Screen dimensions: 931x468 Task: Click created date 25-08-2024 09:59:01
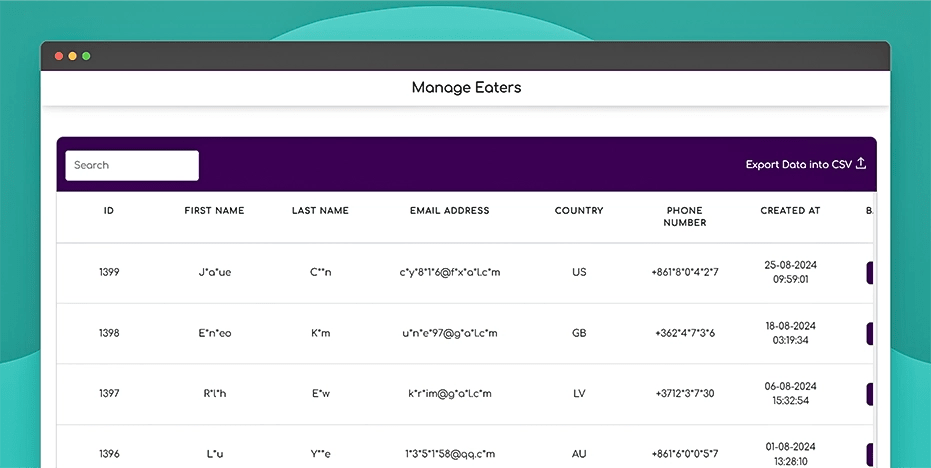click(x=790, y=272)
